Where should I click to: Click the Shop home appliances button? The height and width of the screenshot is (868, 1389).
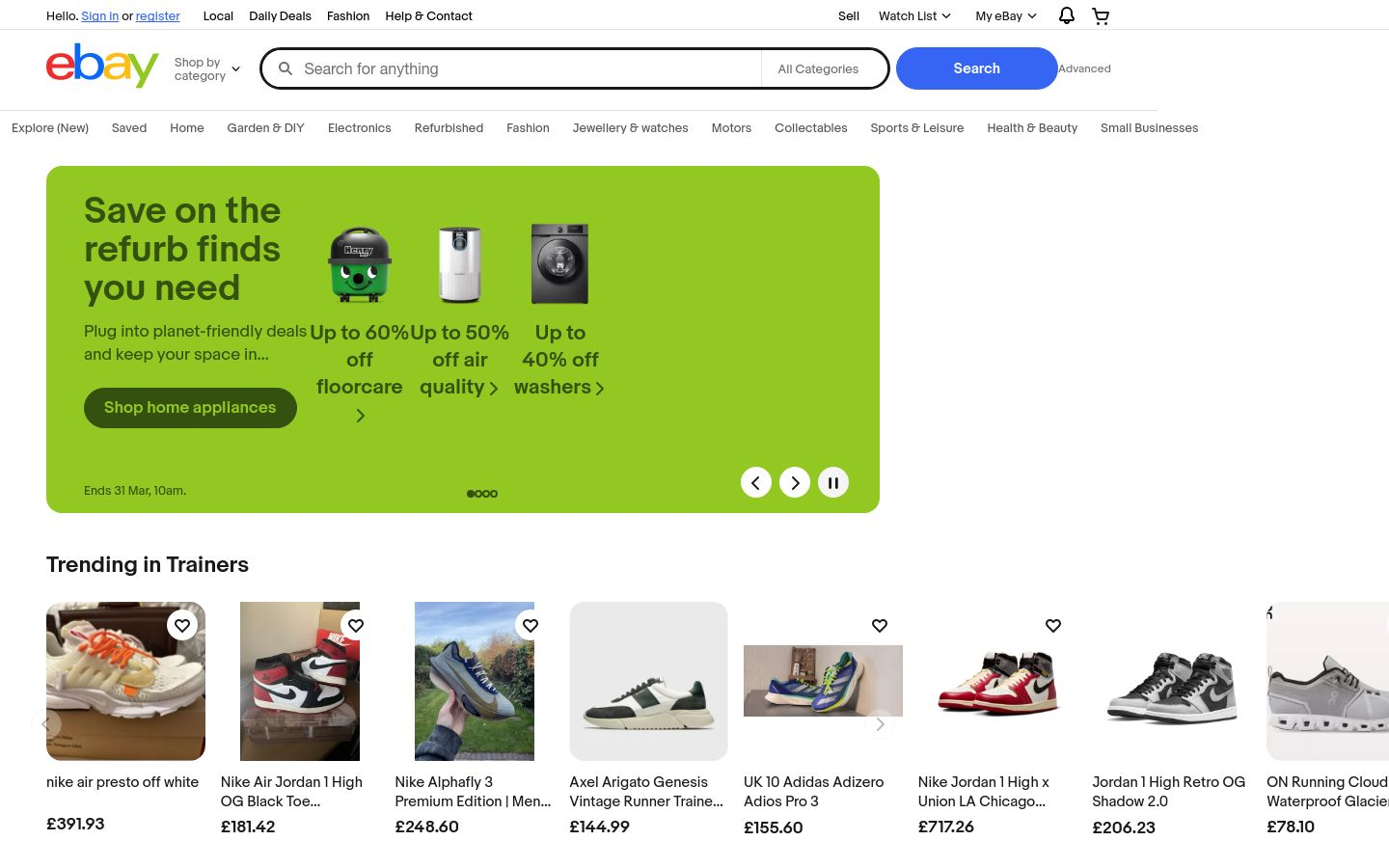(190, 407)
